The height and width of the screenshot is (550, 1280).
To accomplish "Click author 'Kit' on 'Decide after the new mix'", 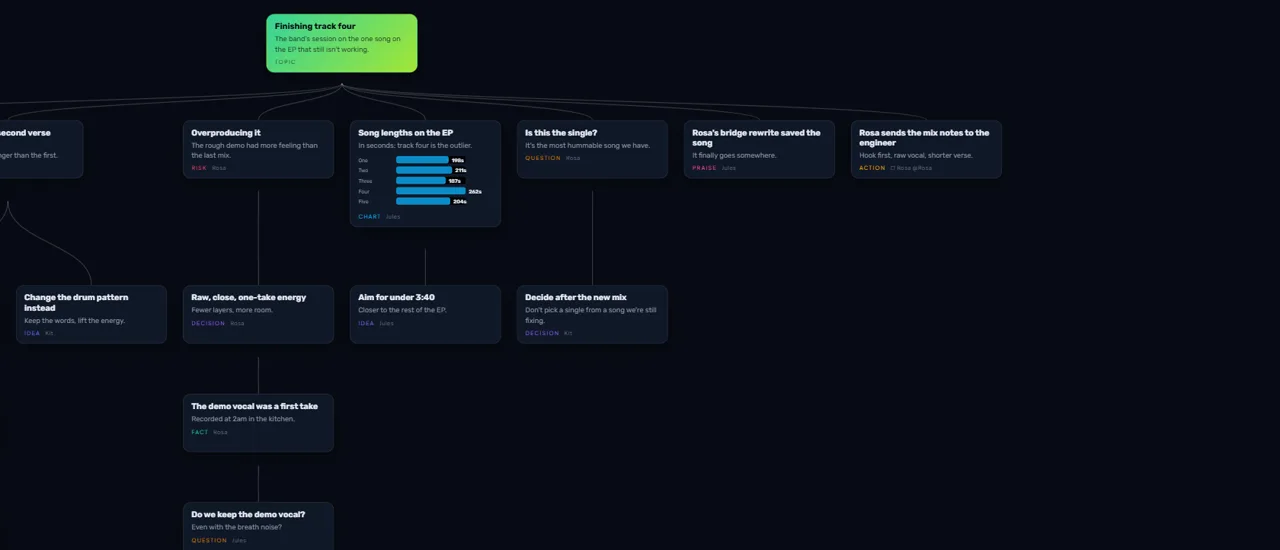I will click(568, 333).
